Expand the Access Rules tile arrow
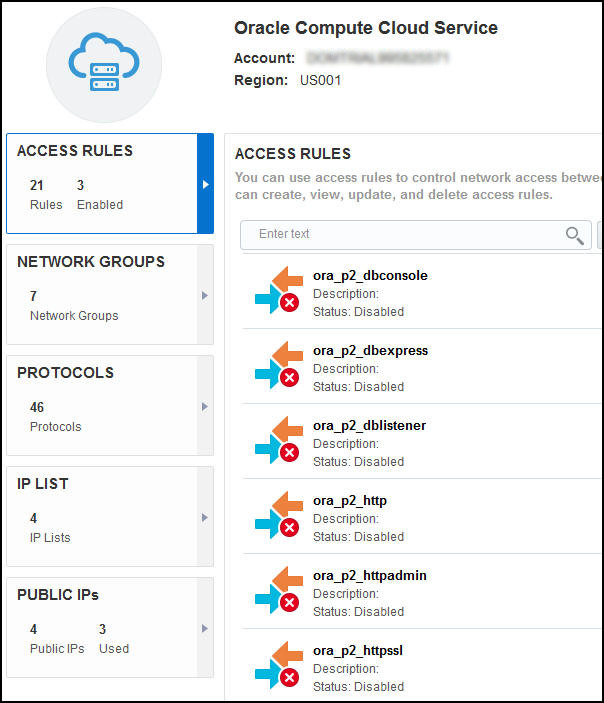604x703 pixels. pos(205,184)
